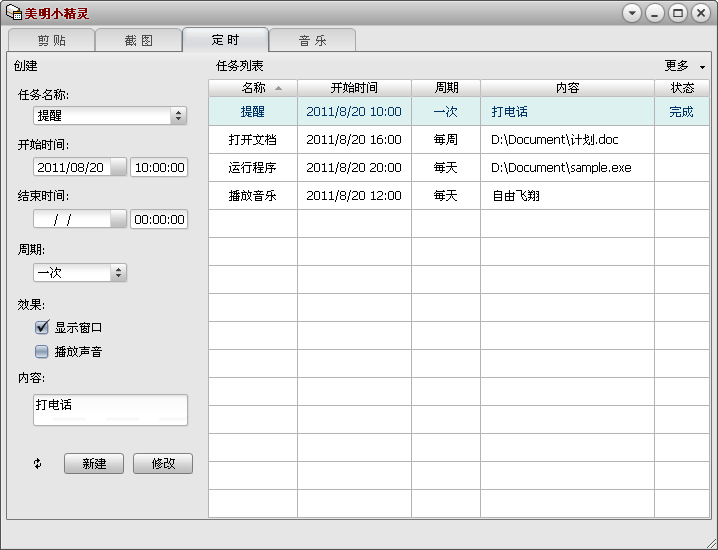Switch to the 截图 tab

(138, 40)
